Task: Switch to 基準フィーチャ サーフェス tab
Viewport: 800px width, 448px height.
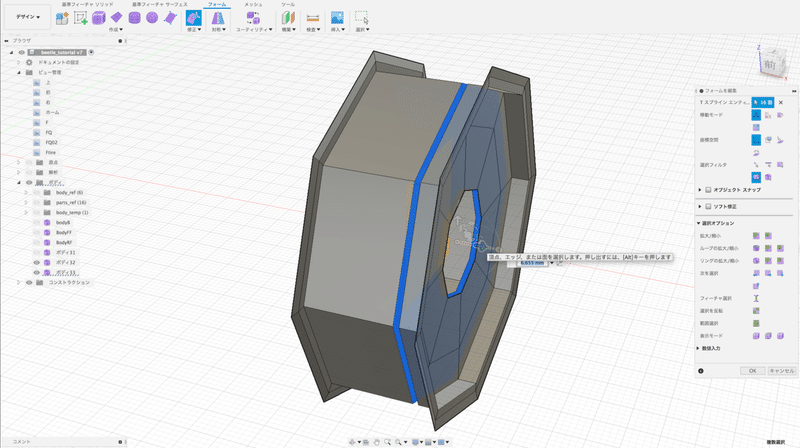Action: pyautogui.click(x=160, y=4)
